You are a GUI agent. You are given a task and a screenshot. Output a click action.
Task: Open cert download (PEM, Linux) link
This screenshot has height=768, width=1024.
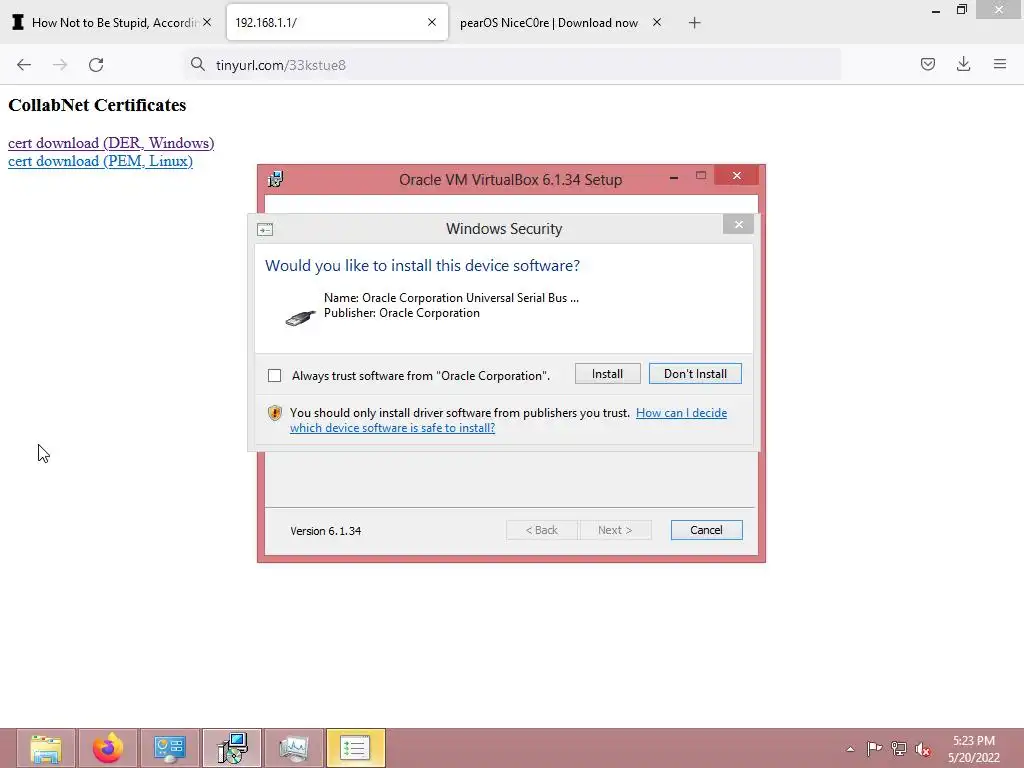point(100,161)
